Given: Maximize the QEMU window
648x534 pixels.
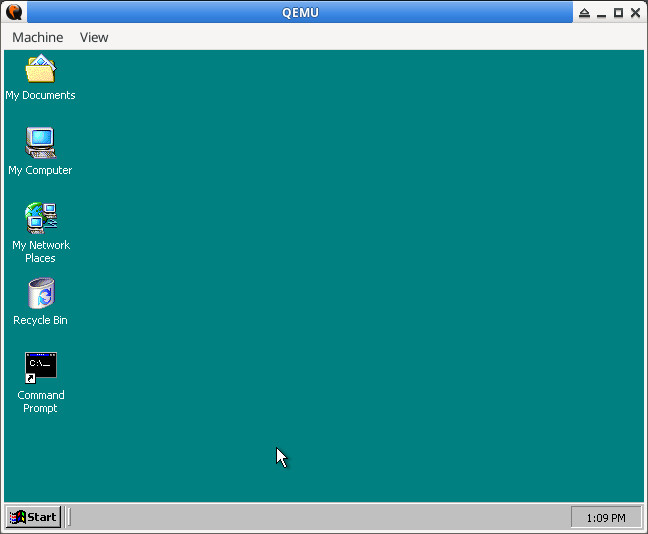Looking at the screenshot, I should (x=618, y=13).
